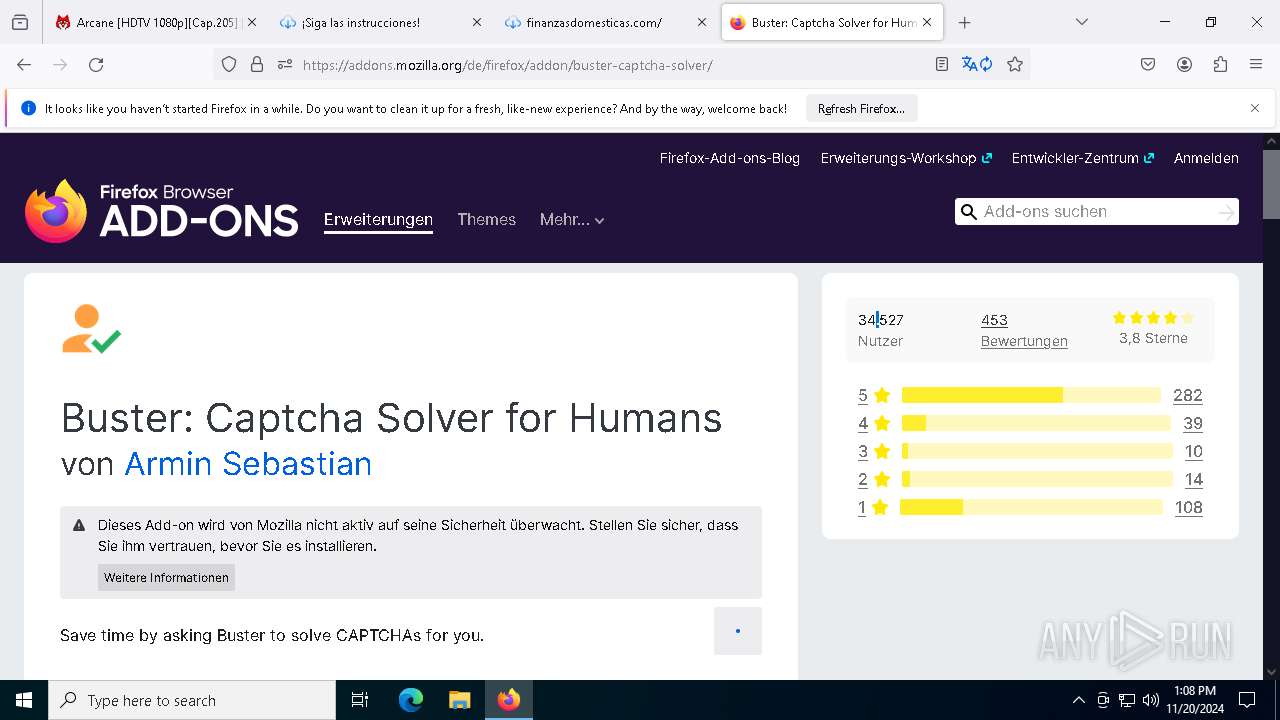Open the Erweiterungen section
Viewport: 1280px width, 720px height.
tap(378, 219)
